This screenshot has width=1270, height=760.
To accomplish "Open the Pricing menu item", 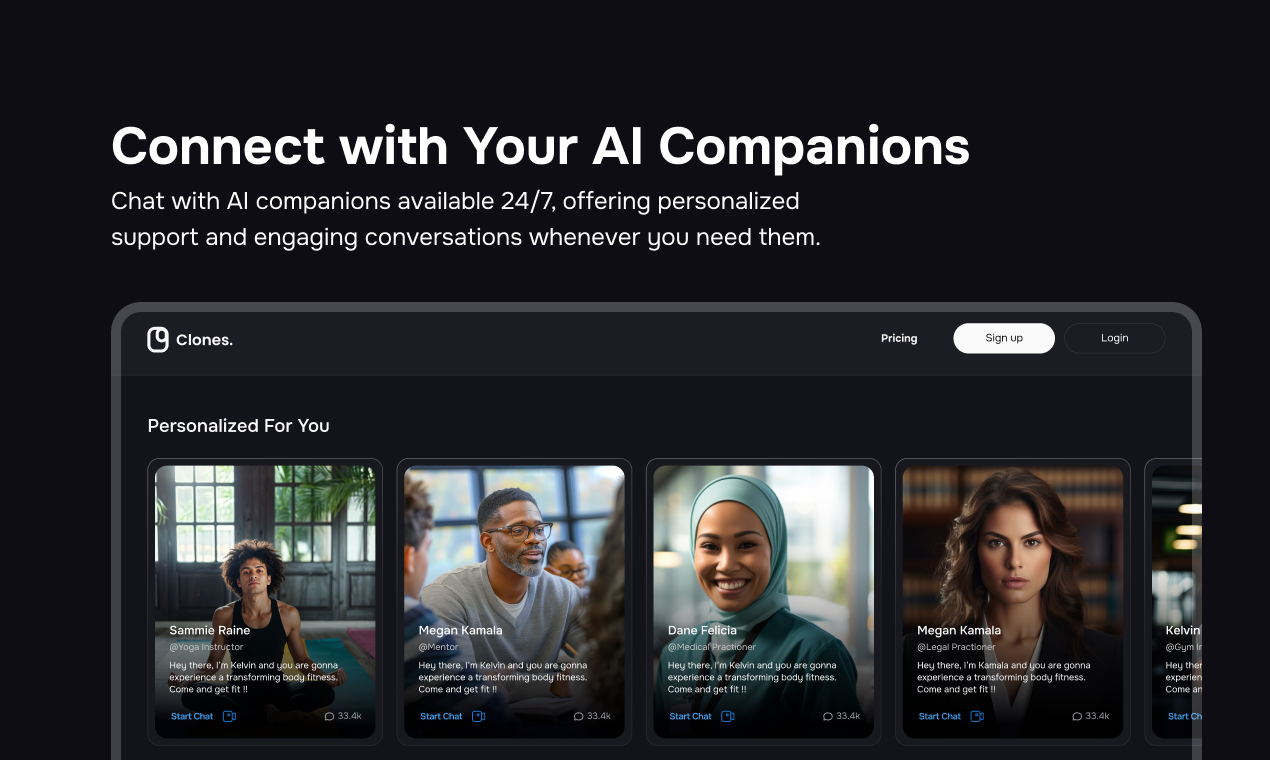I will (899, 338).
